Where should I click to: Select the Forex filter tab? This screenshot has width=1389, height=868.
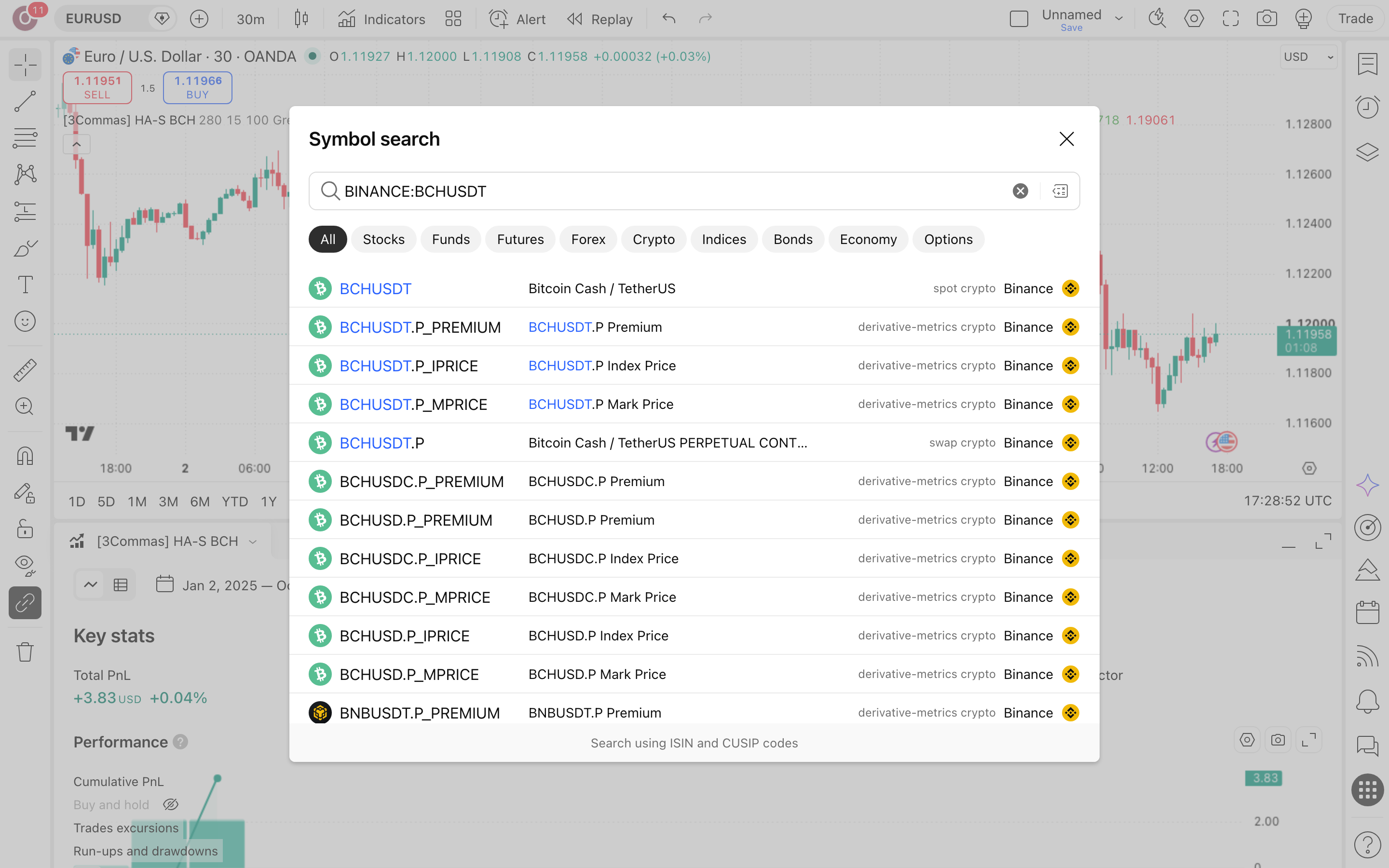click(x=588, y=239)
